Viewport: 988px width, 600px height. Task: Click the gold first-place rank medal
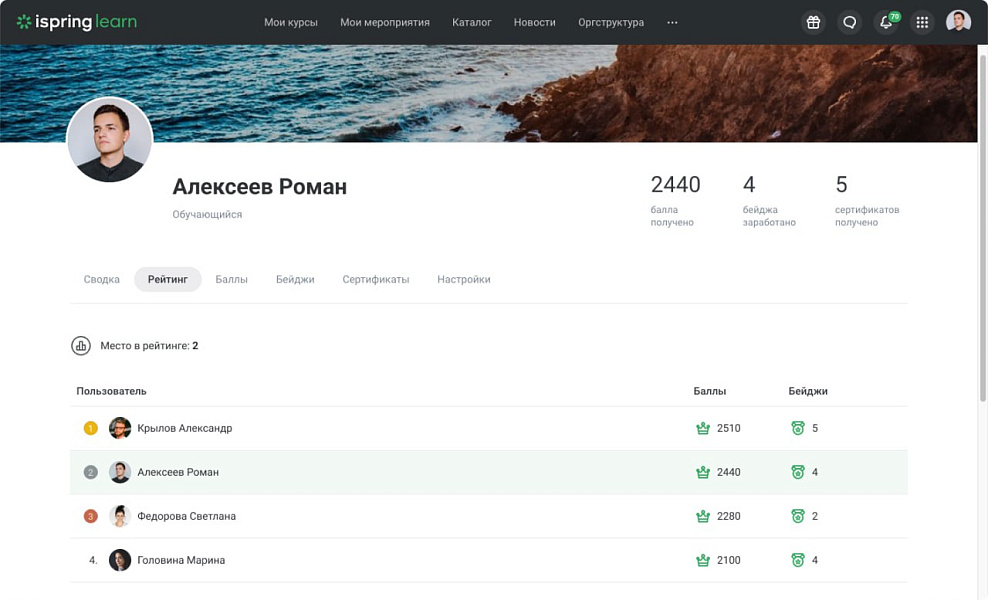click(x=89, y=427)
